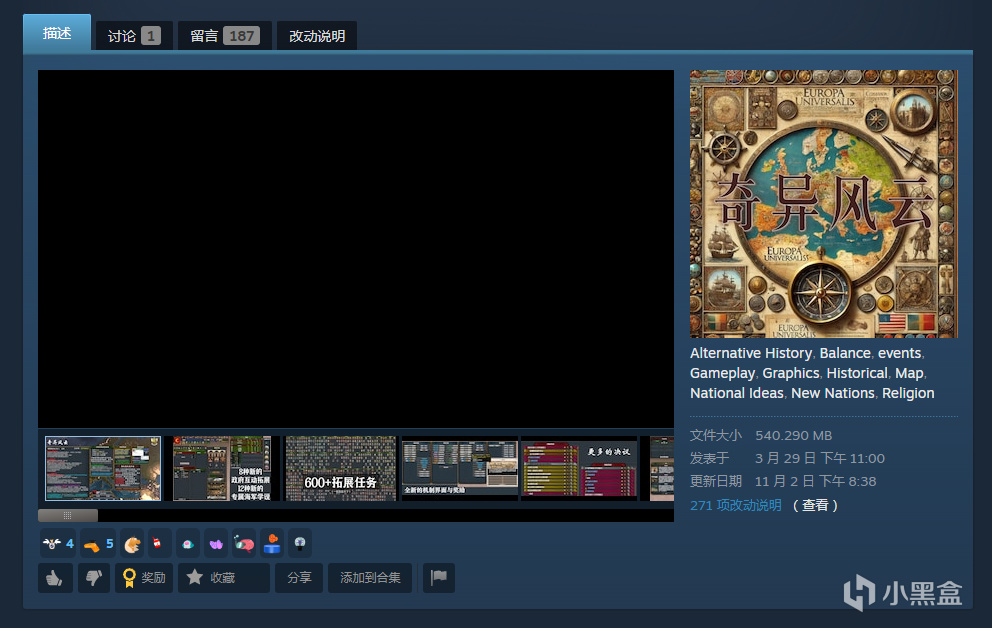The width and height of the screenshot is (992, 628).
Task: Click the Alternative History tag
Action: pos(751,353)
